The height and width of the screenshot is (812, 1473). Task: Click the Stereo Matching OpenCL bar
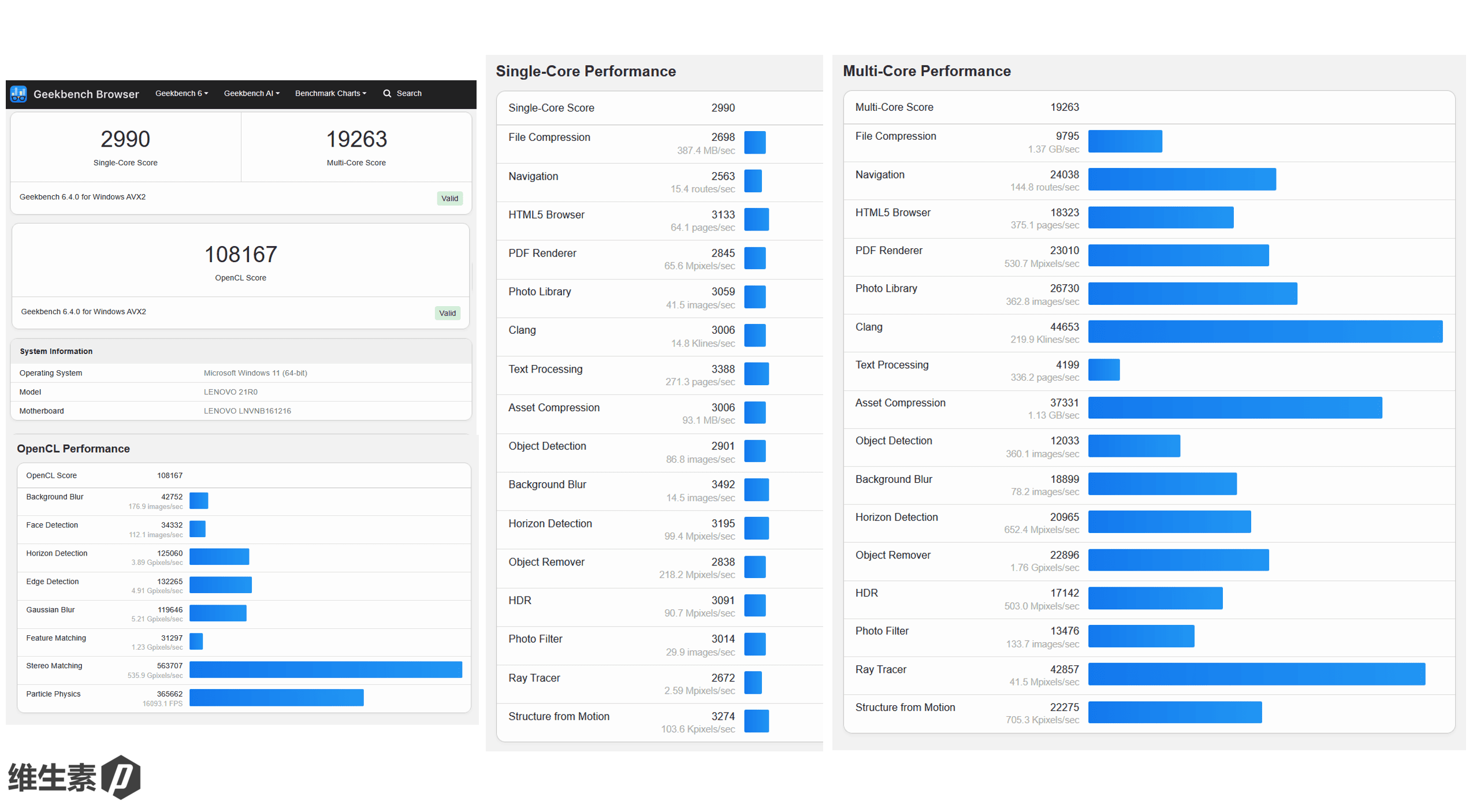tap(325, 669)
